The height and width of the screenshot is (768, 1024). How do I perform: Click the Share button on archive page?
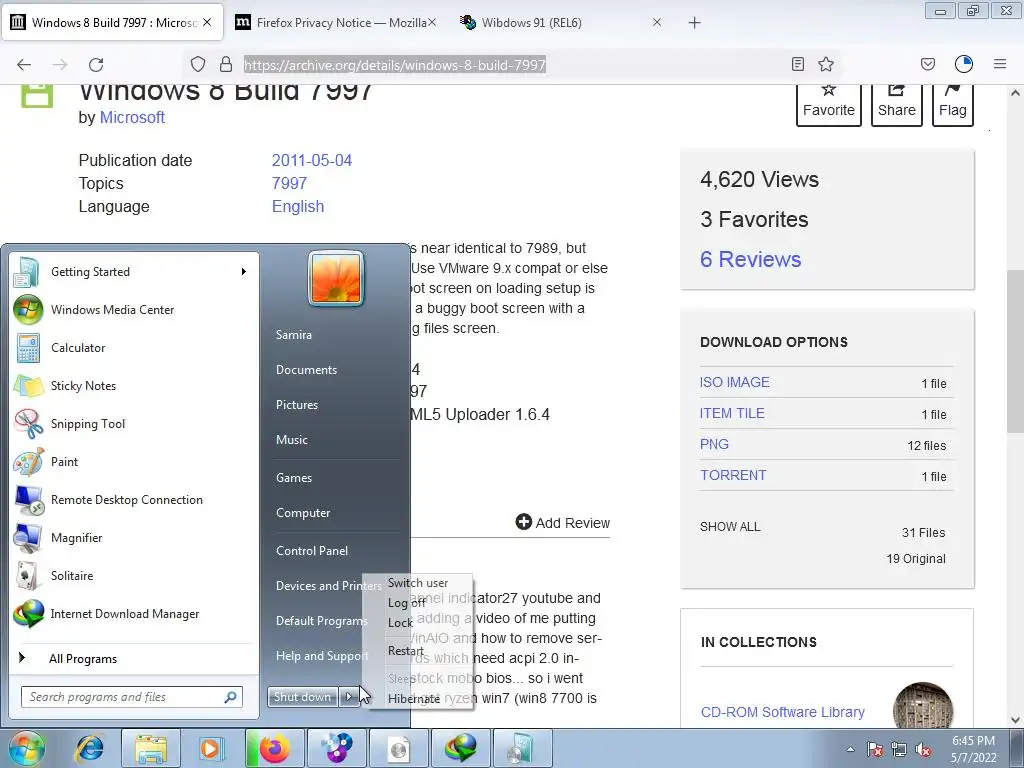pyautogui.click(x=897, y=104)
